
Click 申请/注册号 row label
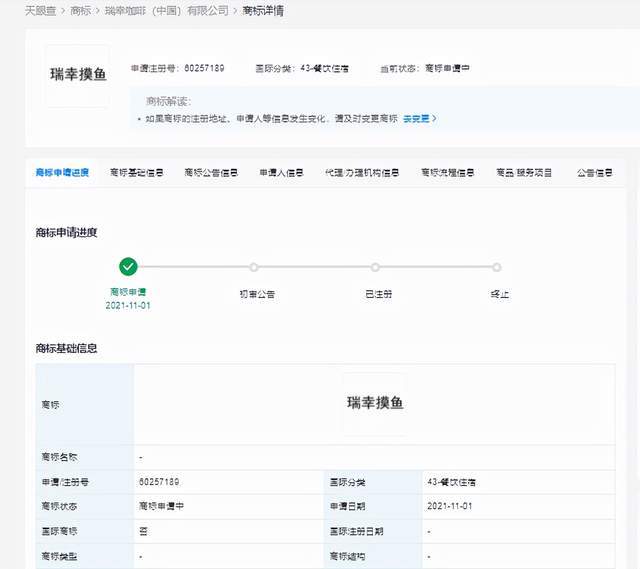point(65,482)
